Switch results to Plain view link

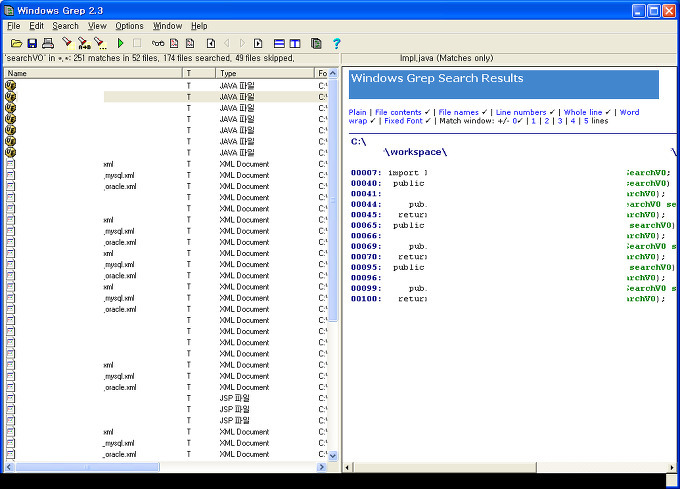[357, 112]
